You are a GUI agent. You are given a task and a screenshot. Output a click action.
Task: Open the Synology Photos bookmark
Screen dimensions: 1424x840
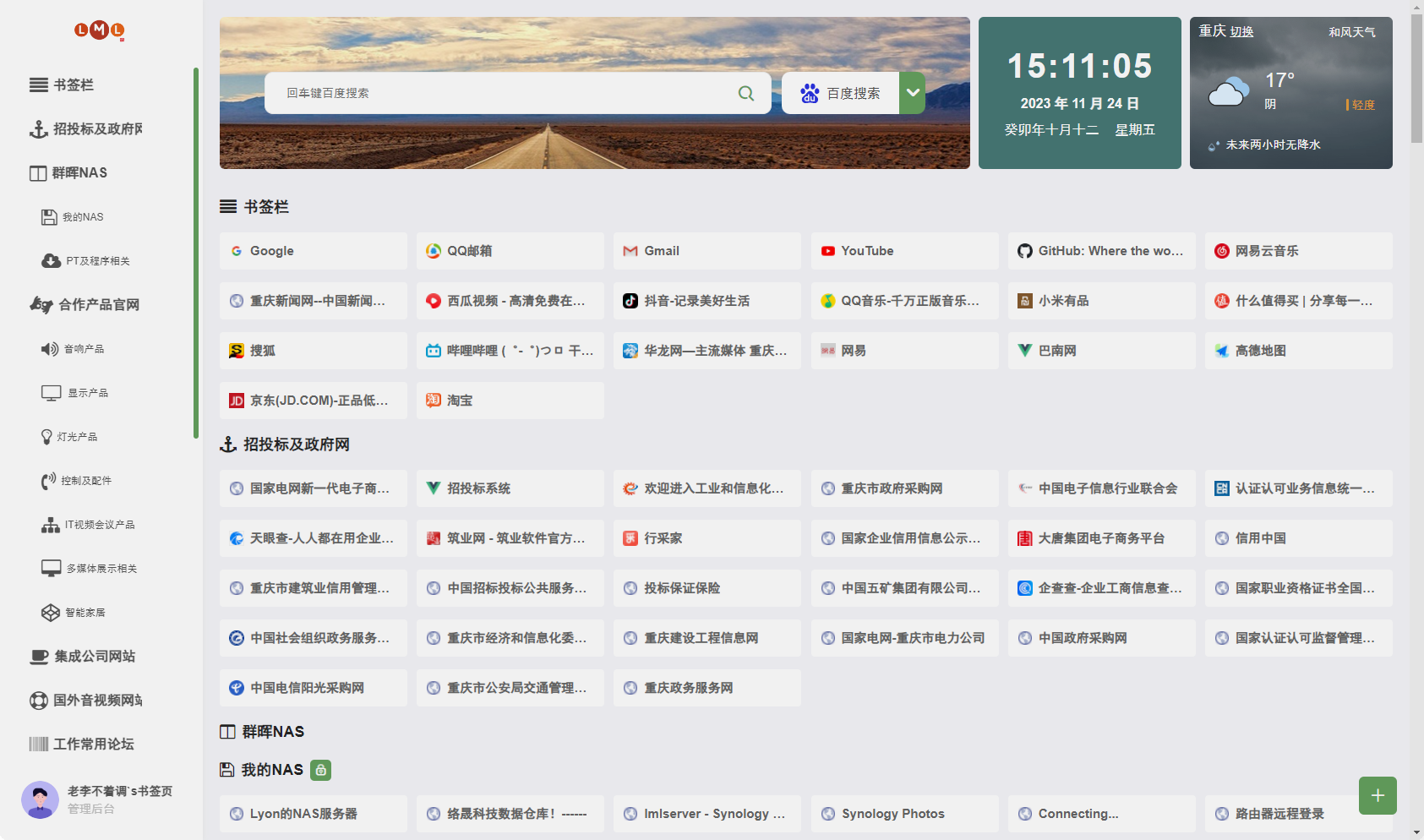(904, 814)
